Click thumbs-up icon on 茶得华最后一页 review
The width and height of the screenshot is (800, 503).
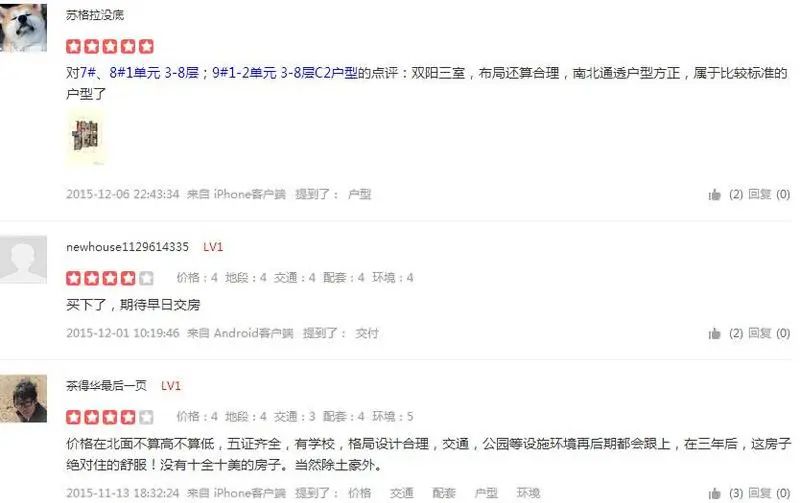click(714, 493)
